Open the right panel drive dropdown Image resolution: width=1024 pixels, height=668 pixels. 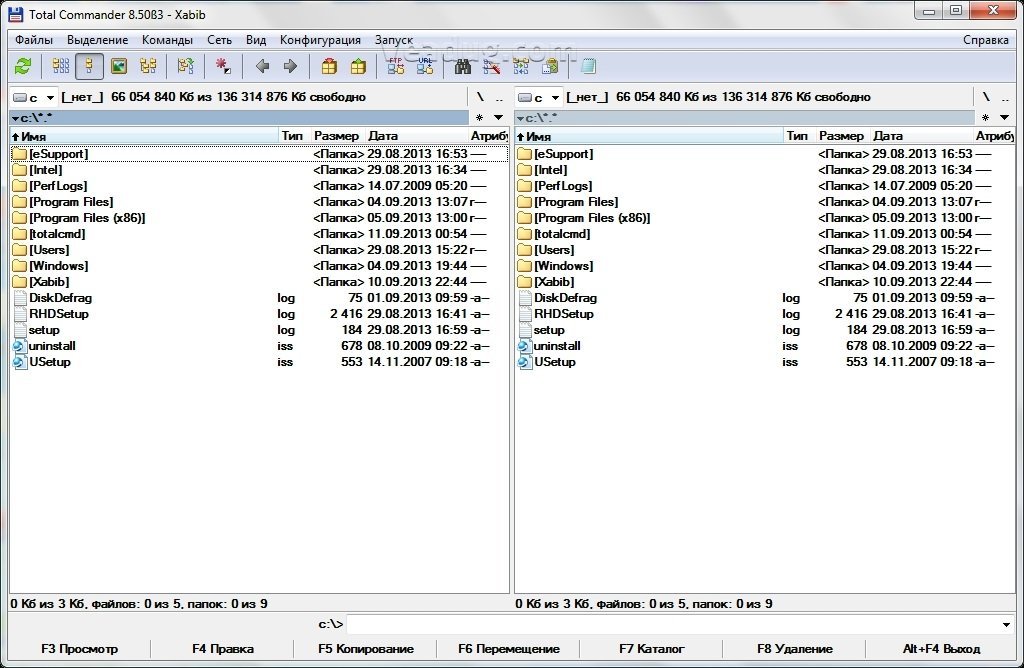[x=539, y=97]
